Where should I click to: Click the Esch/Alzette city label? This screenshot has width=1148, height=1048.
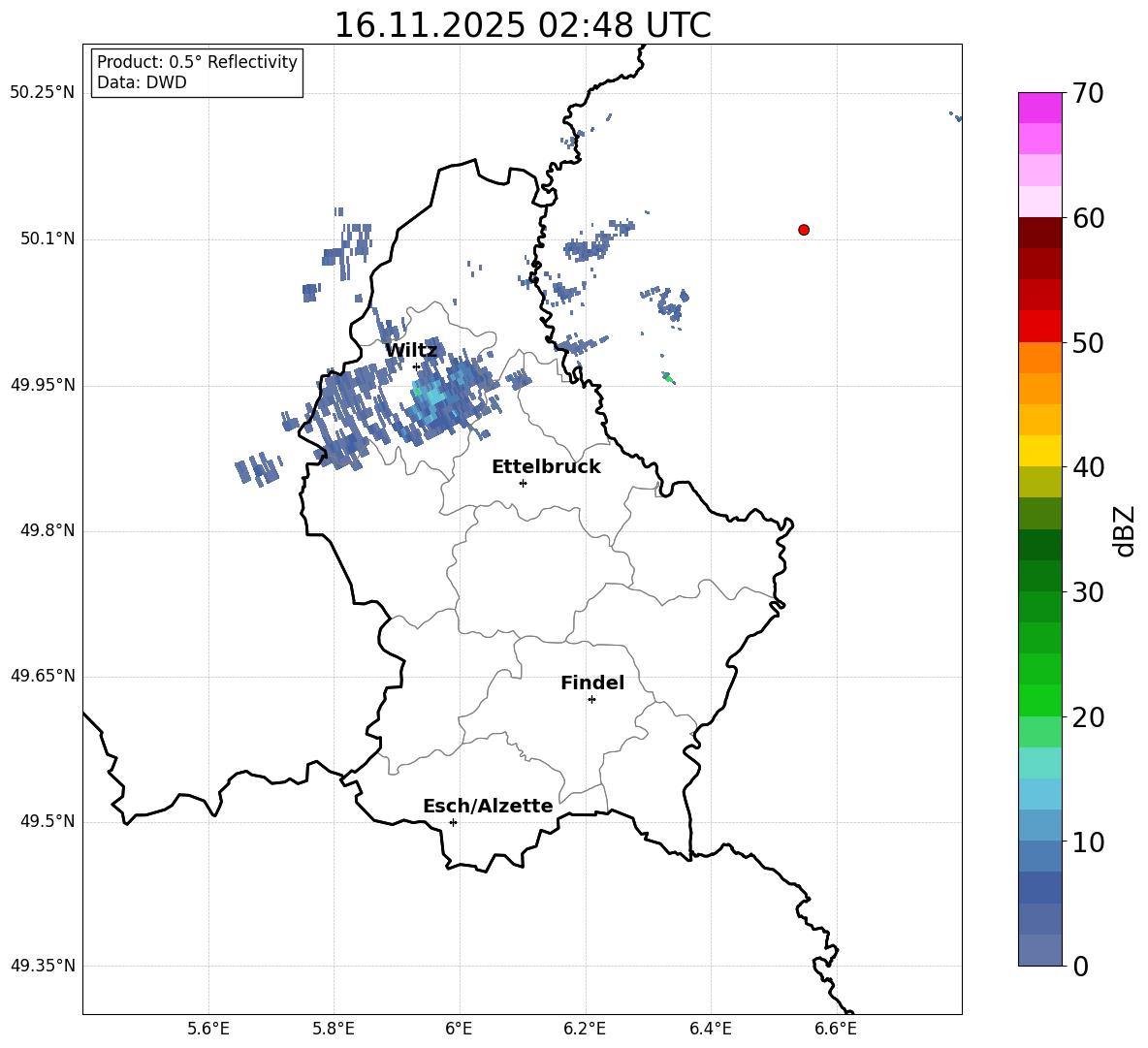(488, 806)
